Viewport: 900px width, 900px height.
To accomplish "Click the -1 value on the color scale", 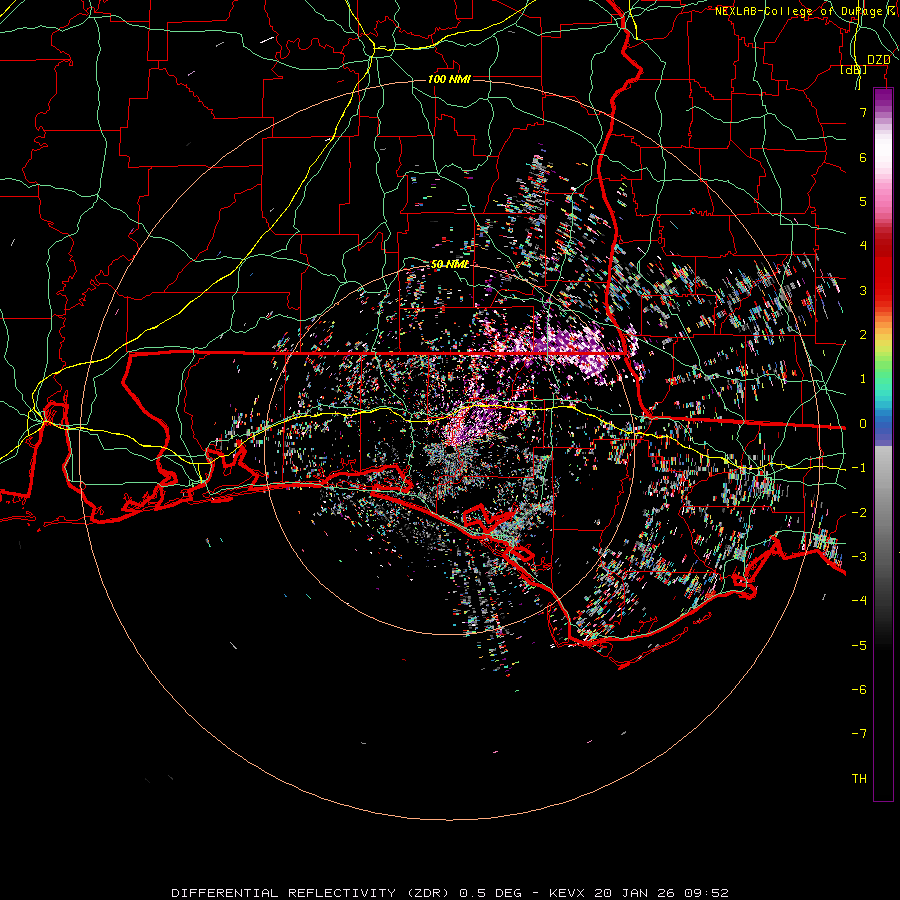I will pos(859,468).
